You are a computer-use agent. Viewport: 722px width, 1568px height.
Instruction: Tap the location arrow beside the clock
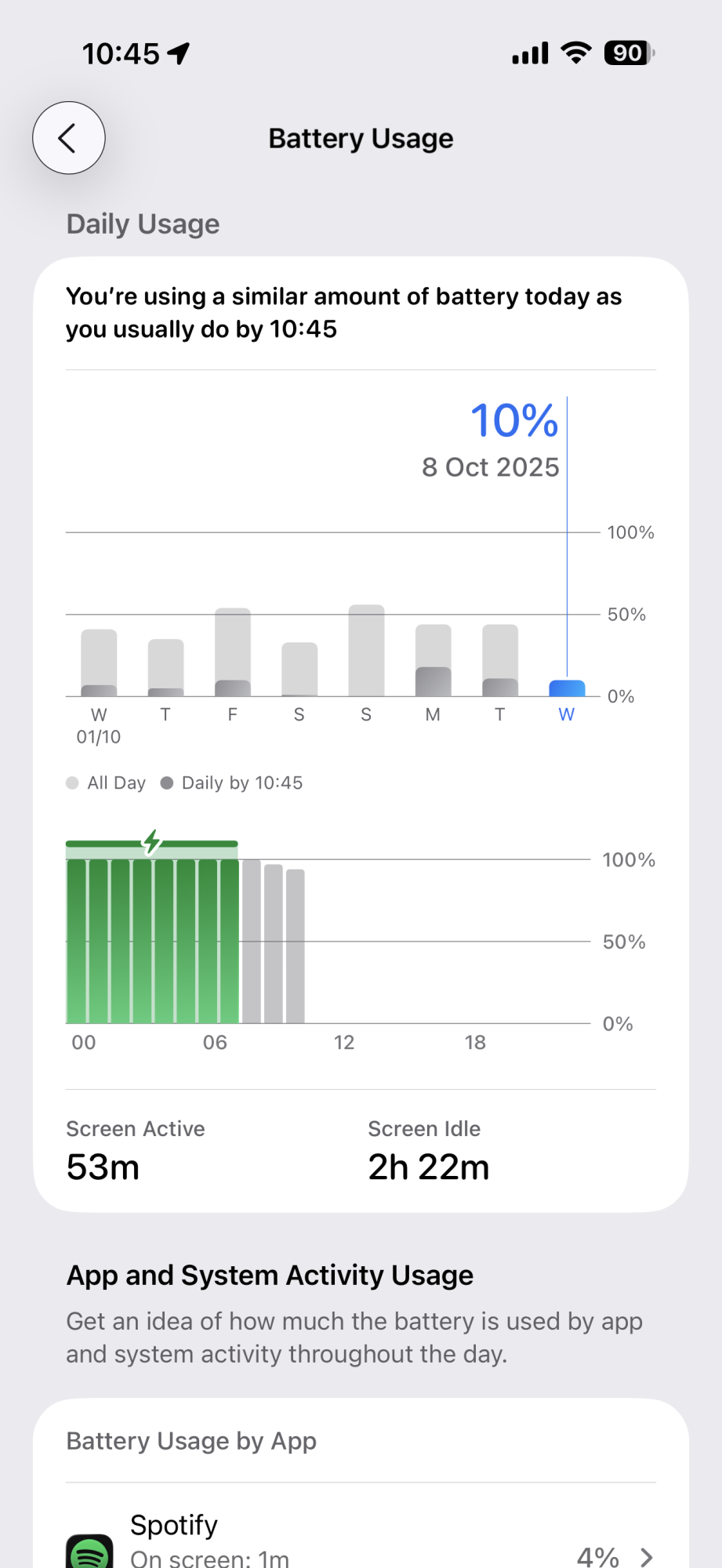tap(179, 53)
